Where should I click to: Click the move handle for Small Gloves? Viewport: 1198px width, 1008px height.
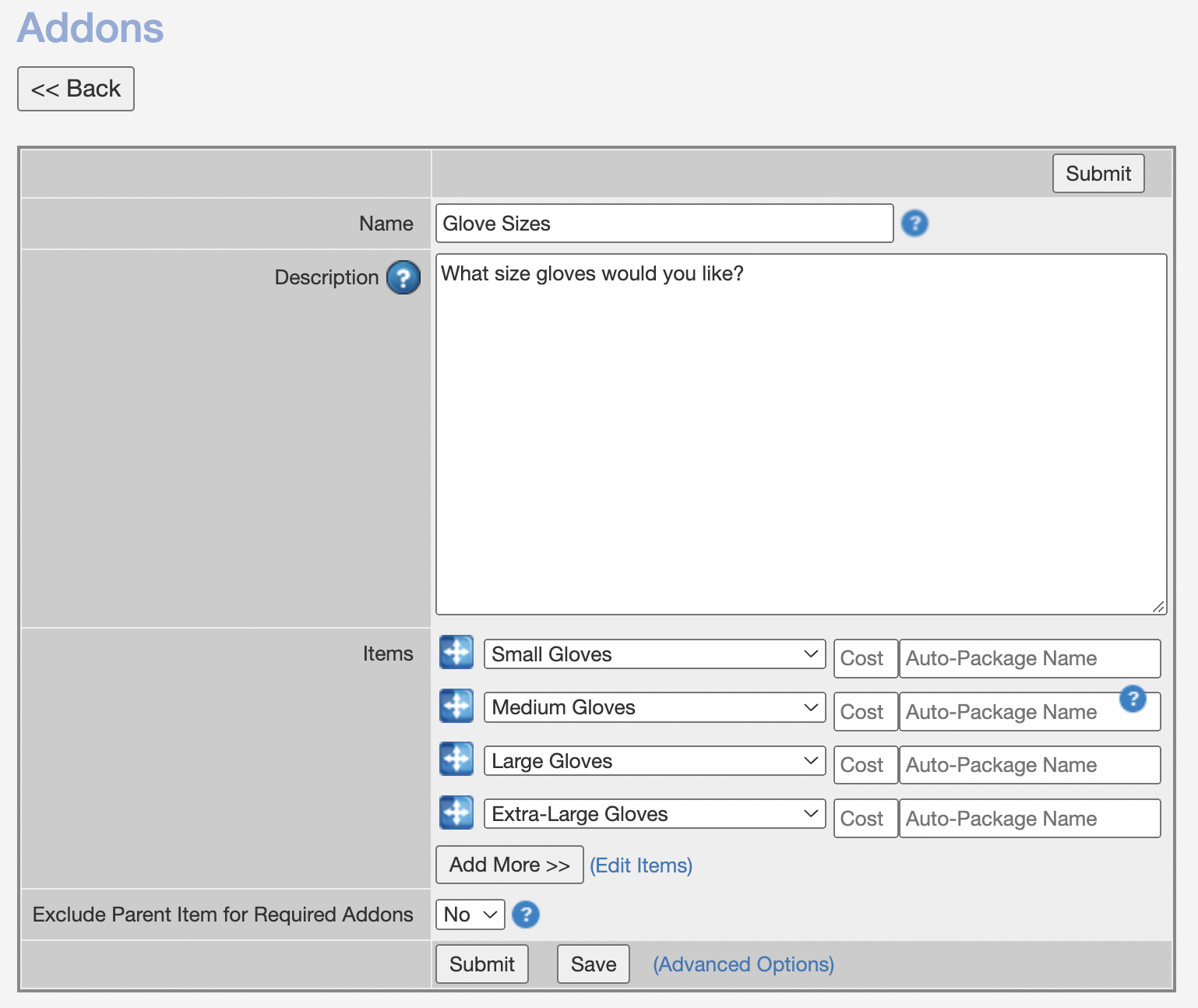456,652
